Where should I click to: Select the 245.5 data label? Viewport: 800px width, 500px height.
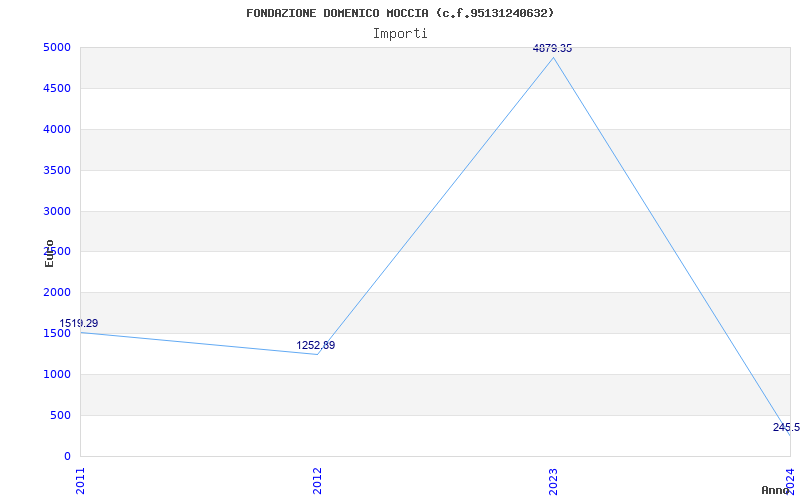pos(786,428)
